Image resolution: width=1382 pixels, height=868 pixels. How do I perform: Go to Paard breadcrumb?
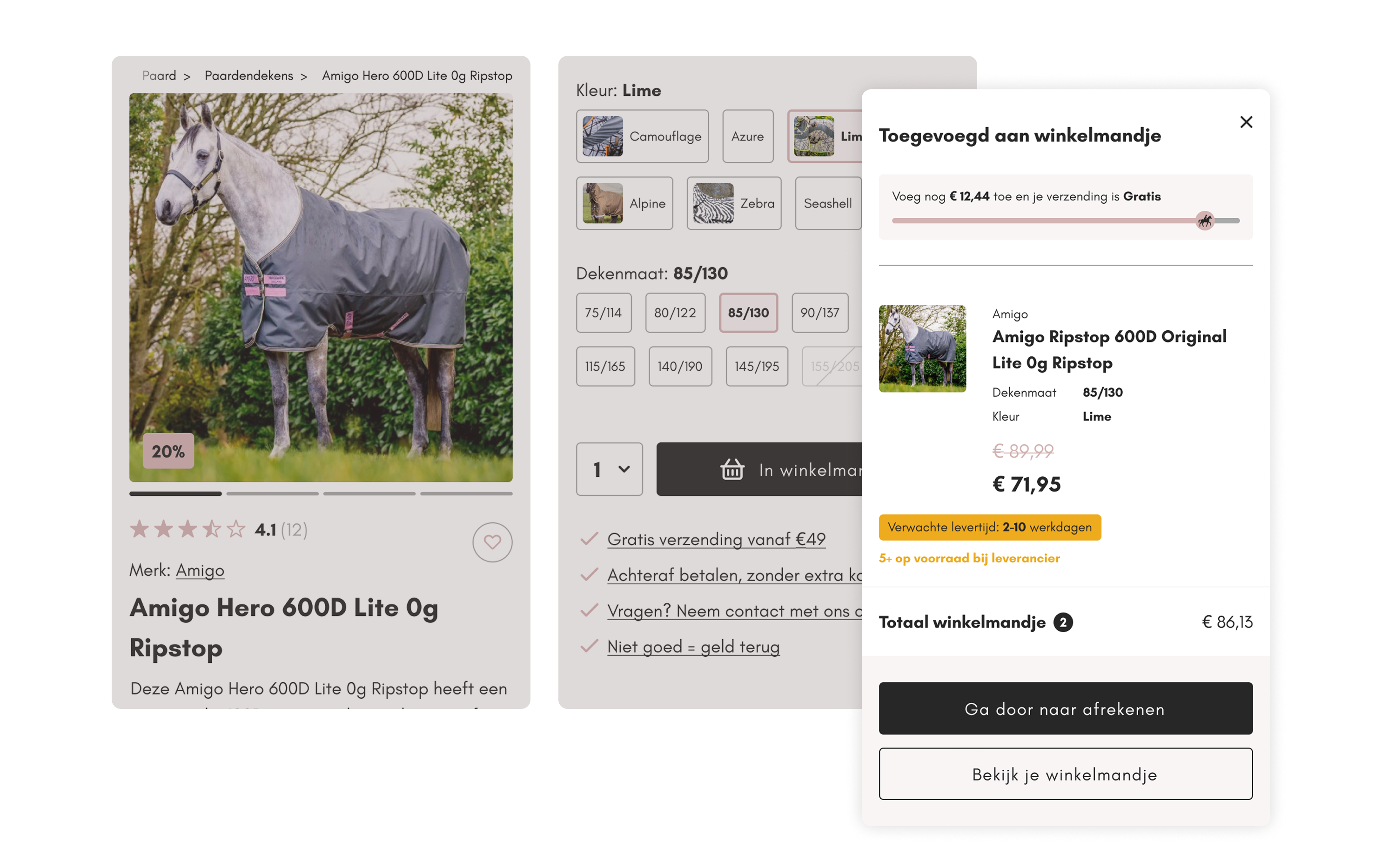point(159,76)
